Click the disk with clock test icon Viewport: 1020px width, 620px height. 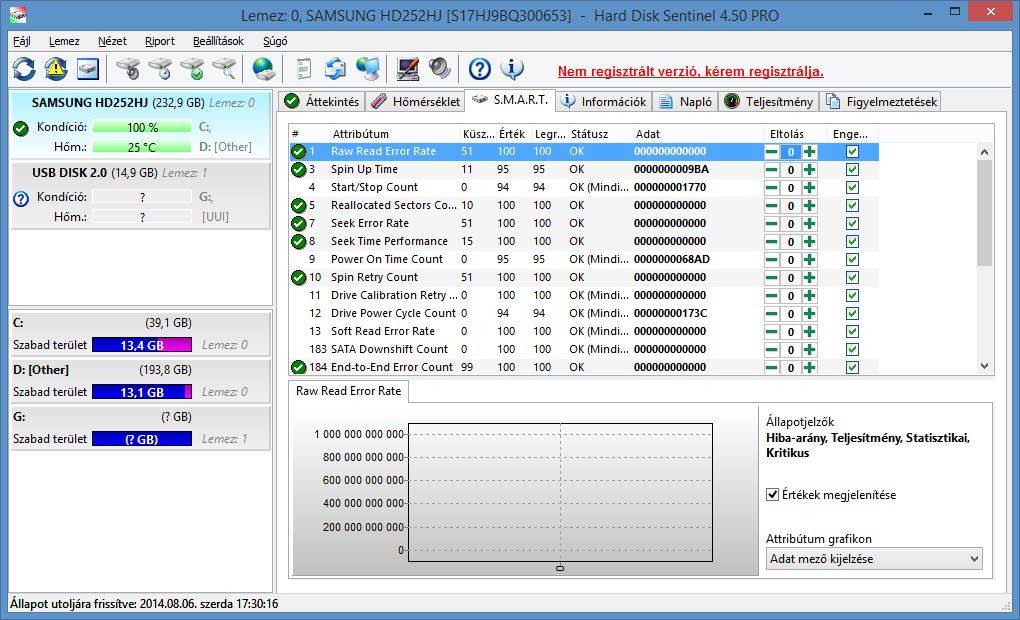[160, 68]
